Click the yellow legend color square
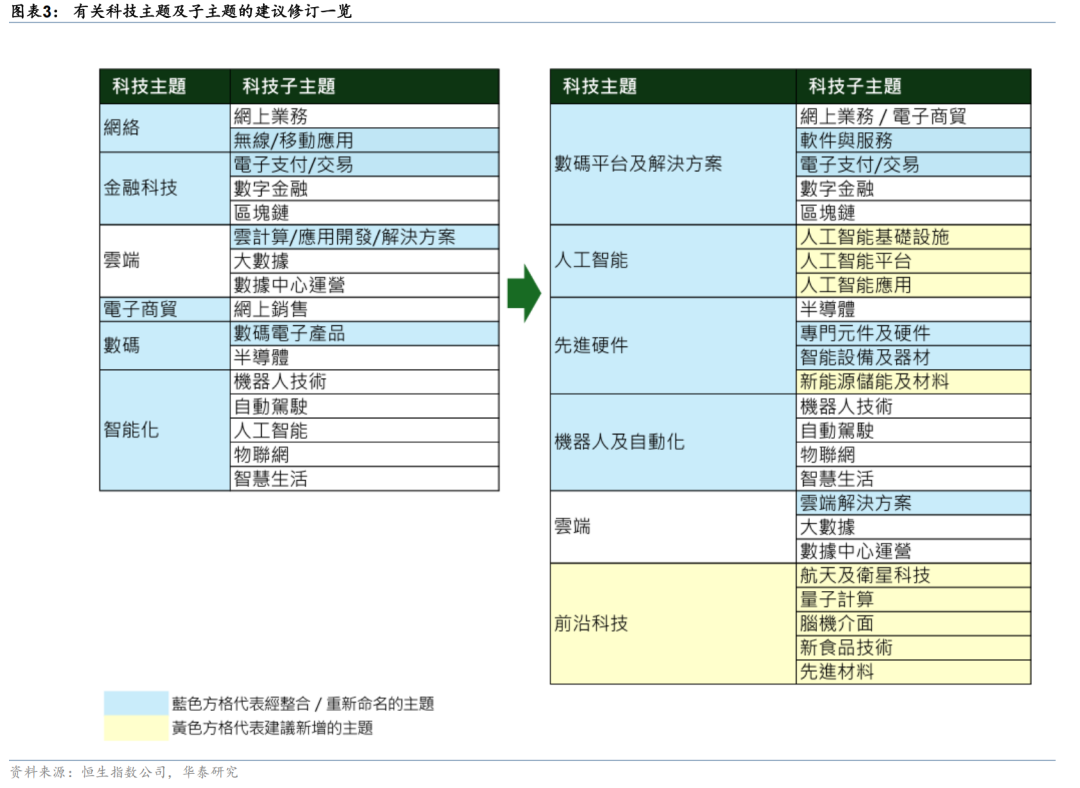1080x788 pixels. 136,728
